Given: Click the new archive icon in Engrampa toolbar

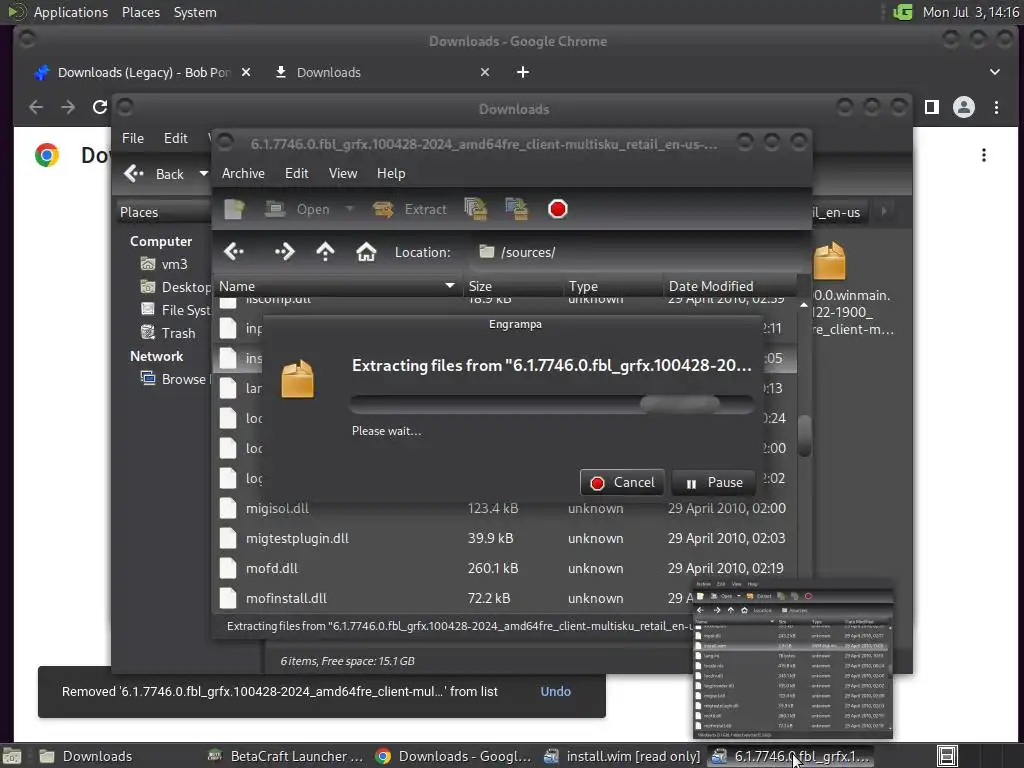Looking at the screenshot, I should pos(234,209).
